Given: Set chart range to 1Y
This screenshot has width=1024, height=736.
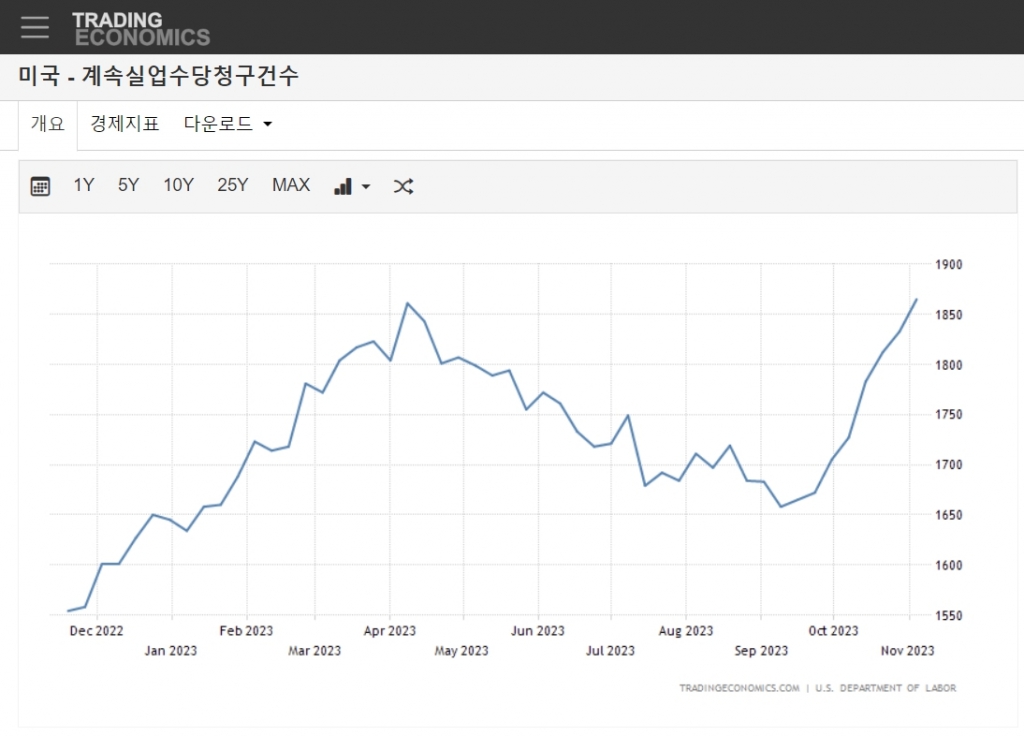Looking at the screenshot, I should [84, 185].
